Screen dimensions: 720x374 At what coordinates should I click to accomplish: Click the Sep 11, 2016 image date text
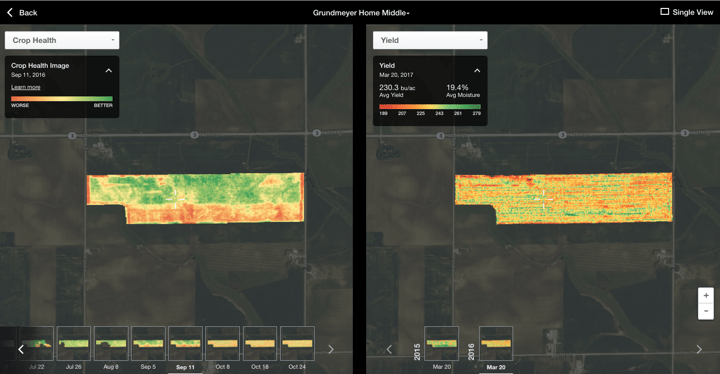tap(28, 75)
